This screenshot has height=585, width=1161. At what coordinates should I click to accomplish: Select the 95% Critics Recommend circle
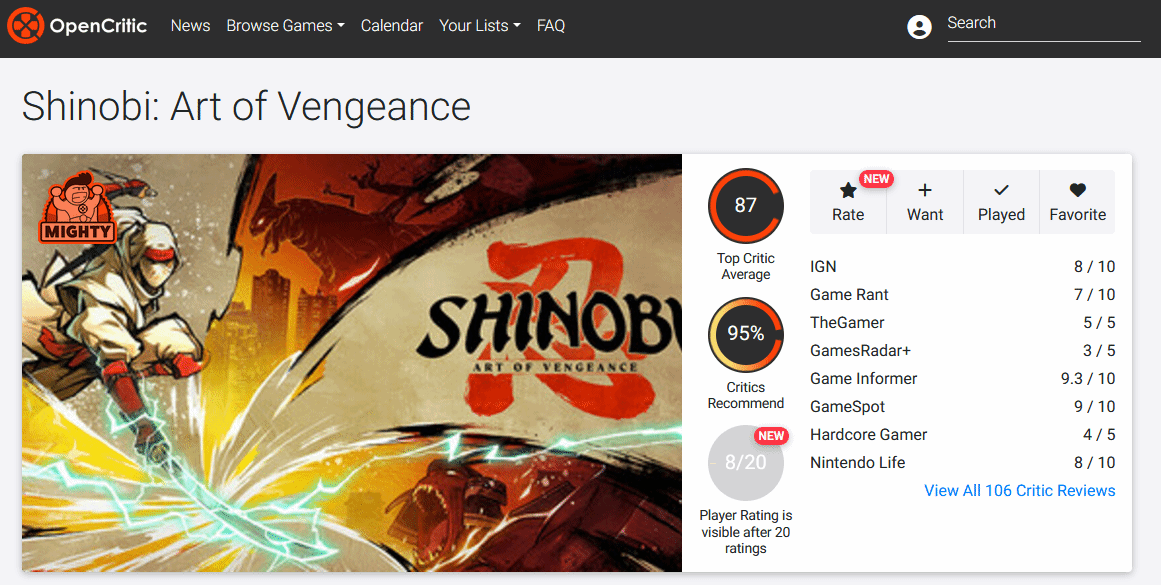click(746, 334)
